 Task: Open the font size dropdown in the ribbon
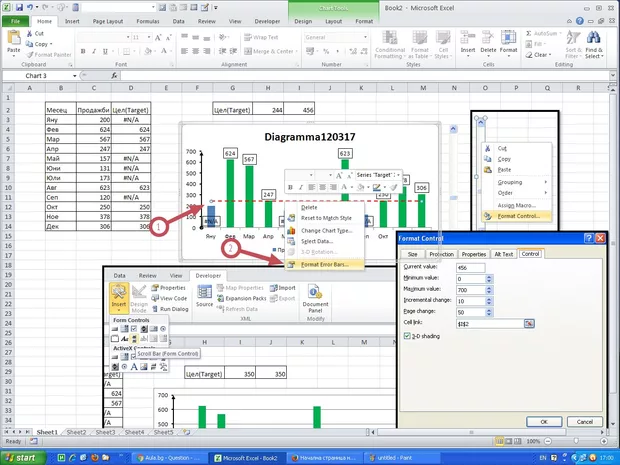coord(149,37)
